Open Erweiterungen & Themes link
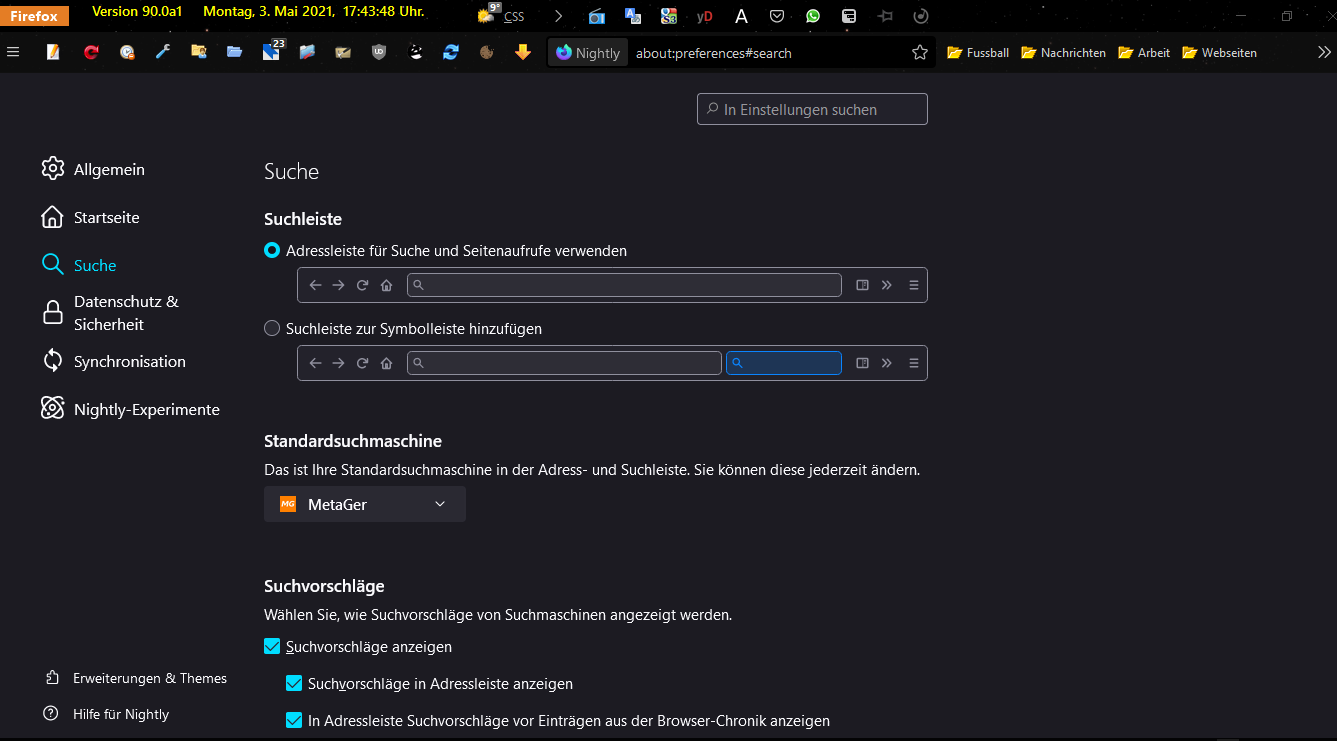This screenshot has height=741, width=1337. coord(149,678)
